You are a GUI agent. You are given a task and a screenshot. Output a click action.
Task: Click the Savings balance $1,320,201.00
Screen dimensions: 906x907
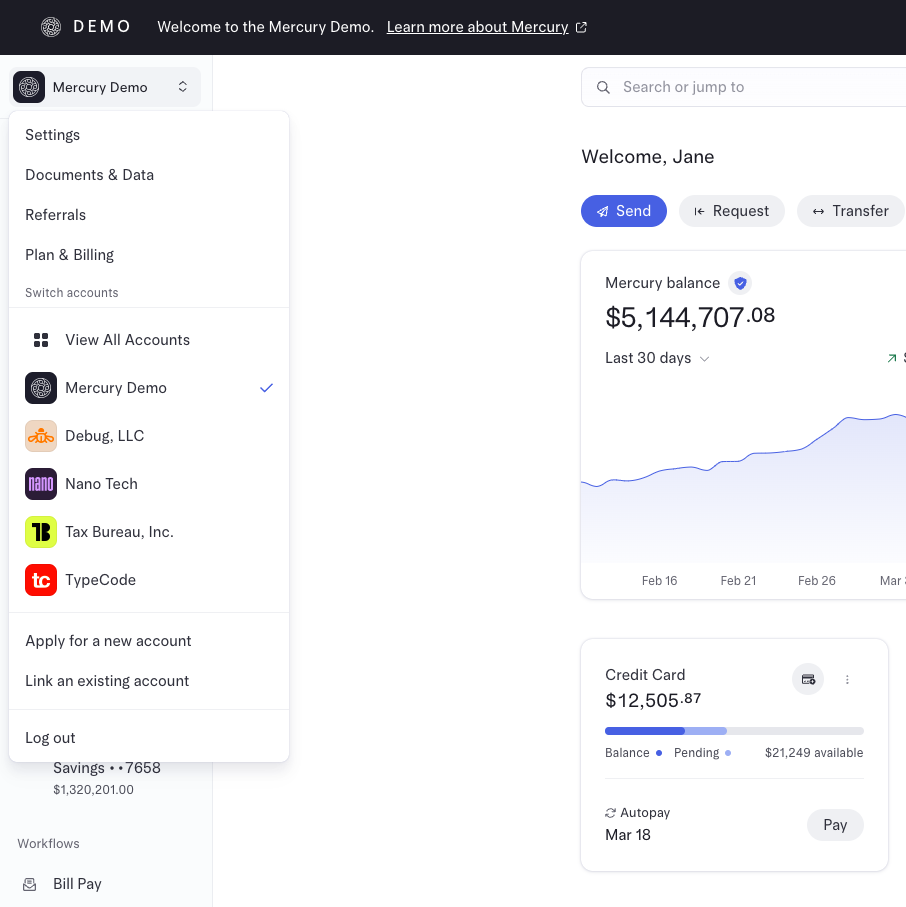93,790
